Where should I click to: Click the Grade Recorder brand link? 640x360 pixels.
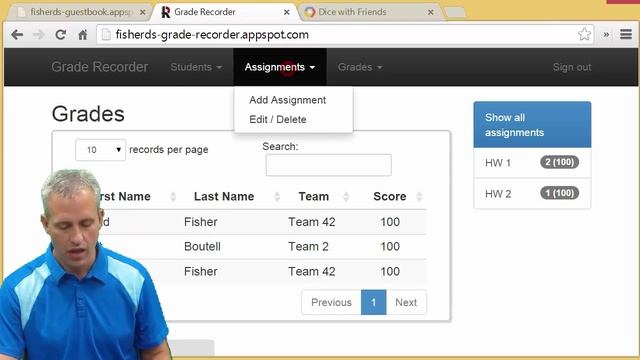tap(100, 67)
